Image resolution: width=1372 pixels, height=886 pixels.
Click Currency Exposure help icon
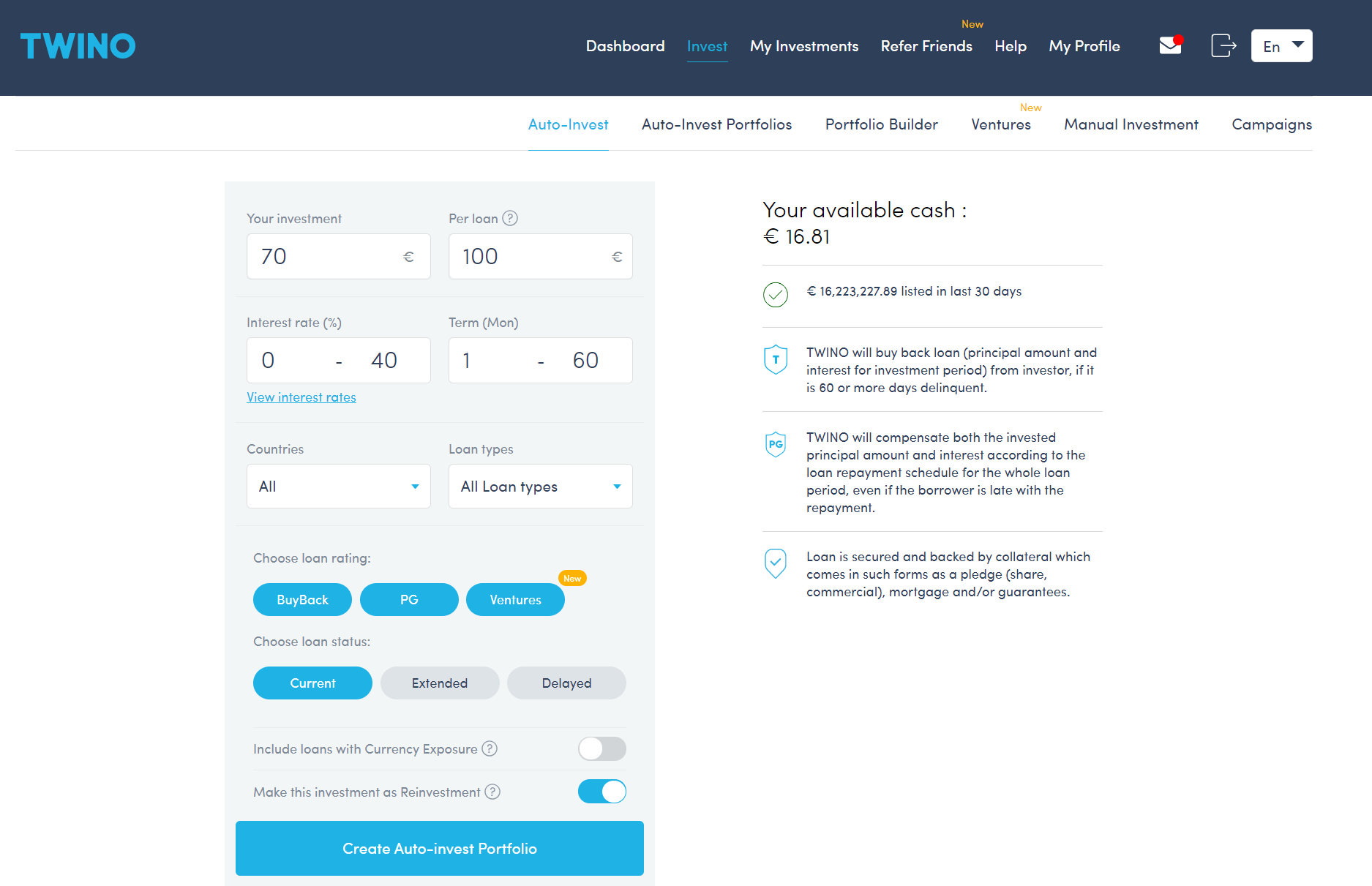[x=490, y=748]
